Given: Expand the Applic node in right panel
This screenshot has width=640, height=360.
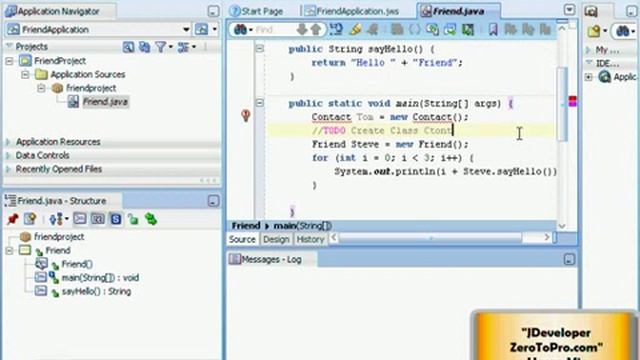Looking at the screenshot, I should (x=589, y=77).
